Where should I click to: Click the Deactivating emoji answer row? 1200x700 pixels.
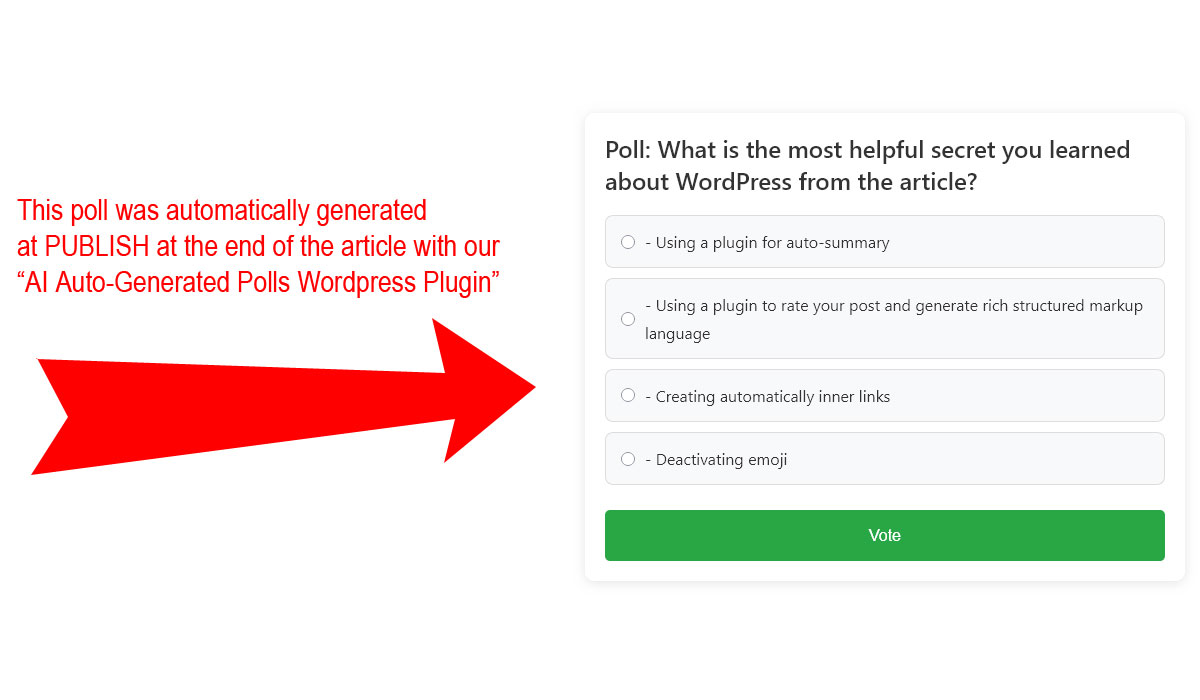click(x=884, y=458)
